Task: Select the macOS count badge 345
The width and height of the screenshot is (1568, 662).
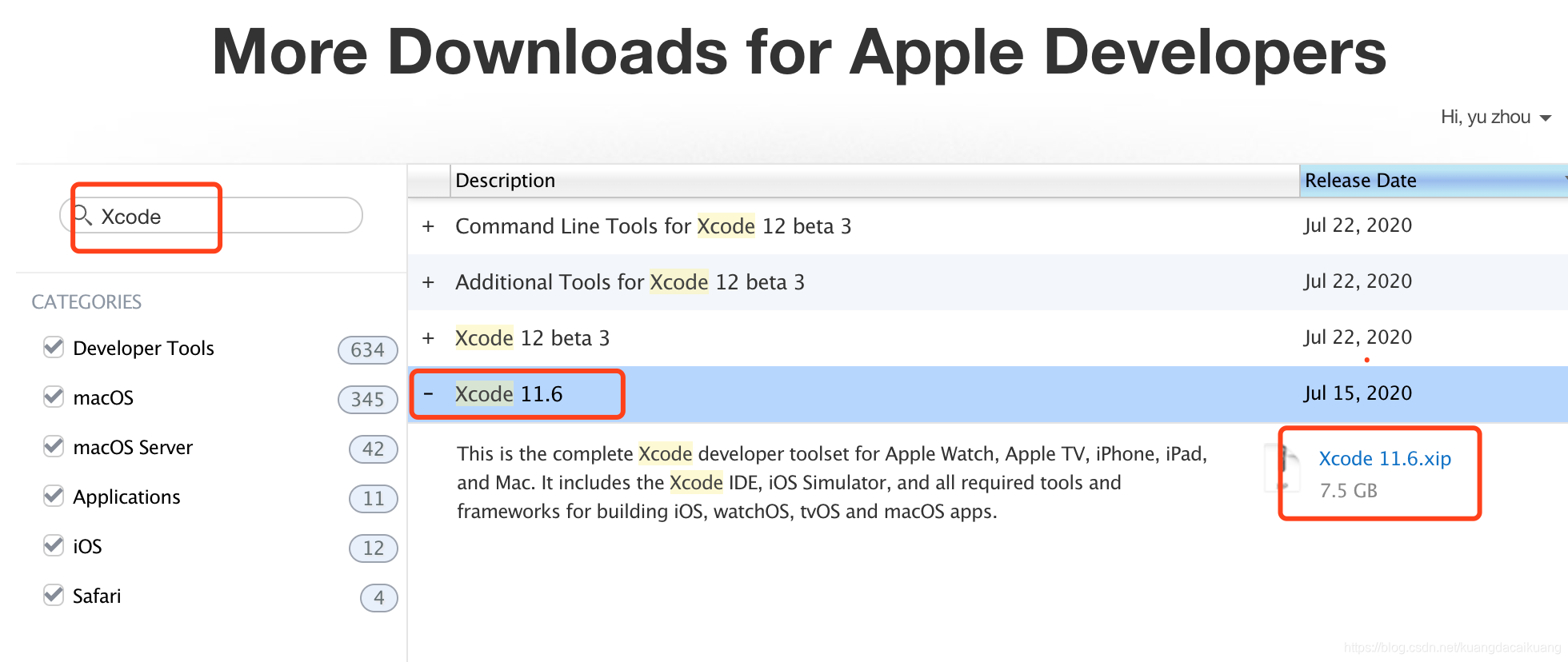Action: pyautogui.click(x=368, y=400)
